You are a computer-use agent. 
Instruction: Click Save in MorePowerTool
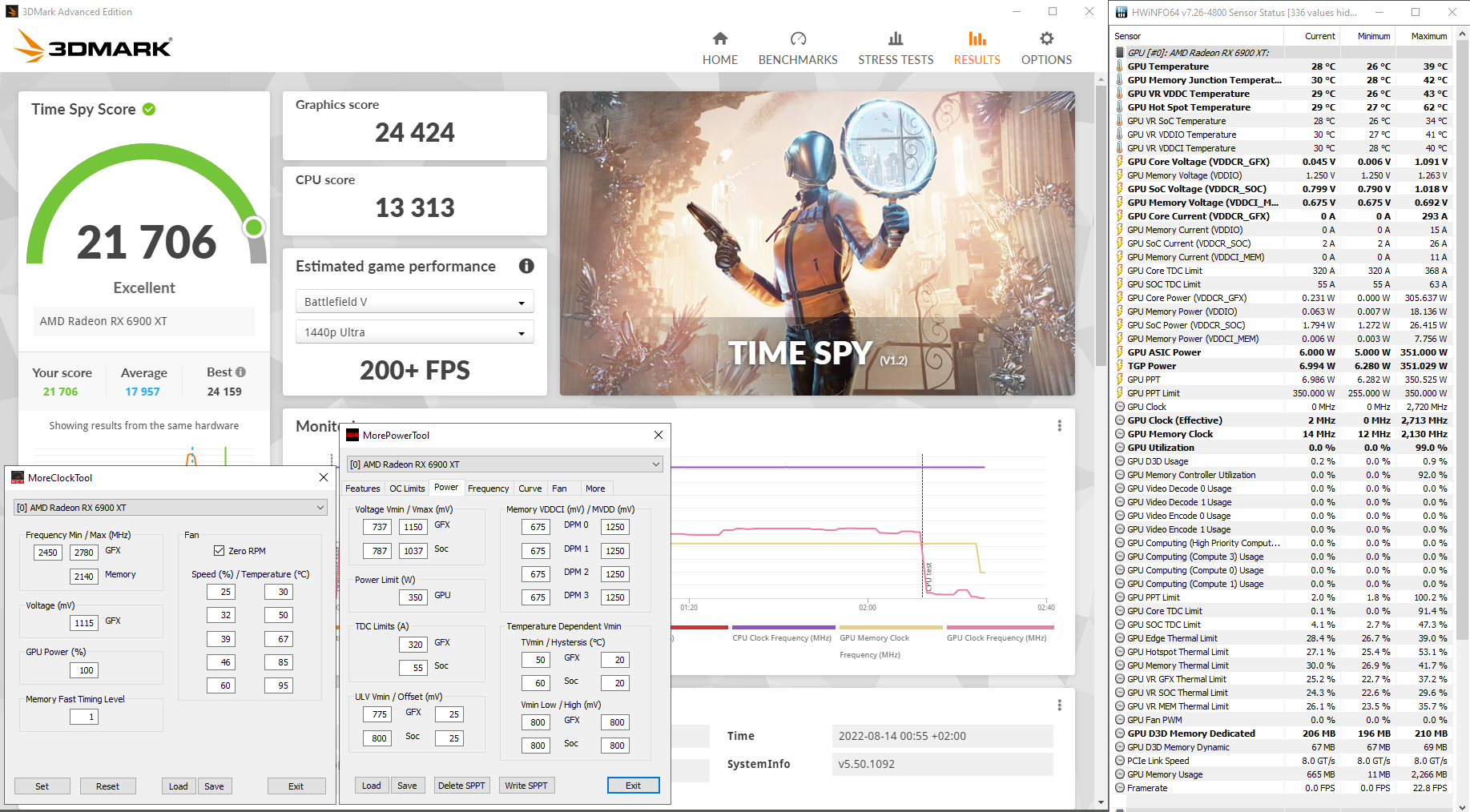coord(407,786)
